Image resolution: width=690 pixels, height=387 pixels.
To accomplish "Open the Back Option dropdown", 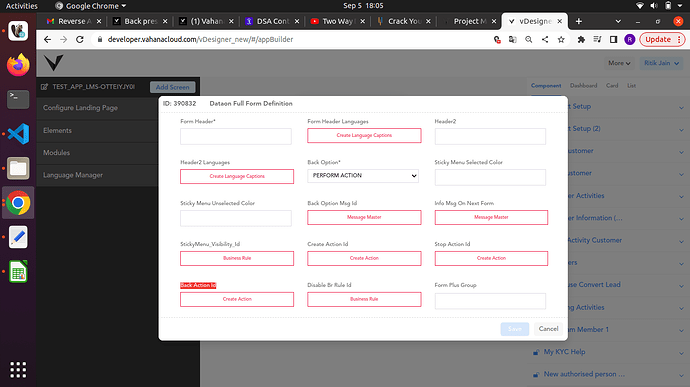I will [363, 176].
